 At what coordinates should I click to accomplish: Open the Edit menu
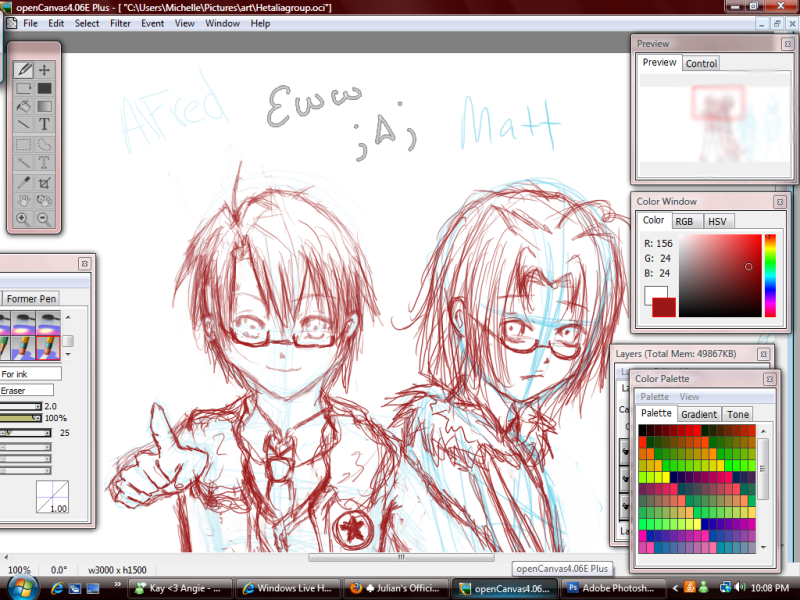56,23
